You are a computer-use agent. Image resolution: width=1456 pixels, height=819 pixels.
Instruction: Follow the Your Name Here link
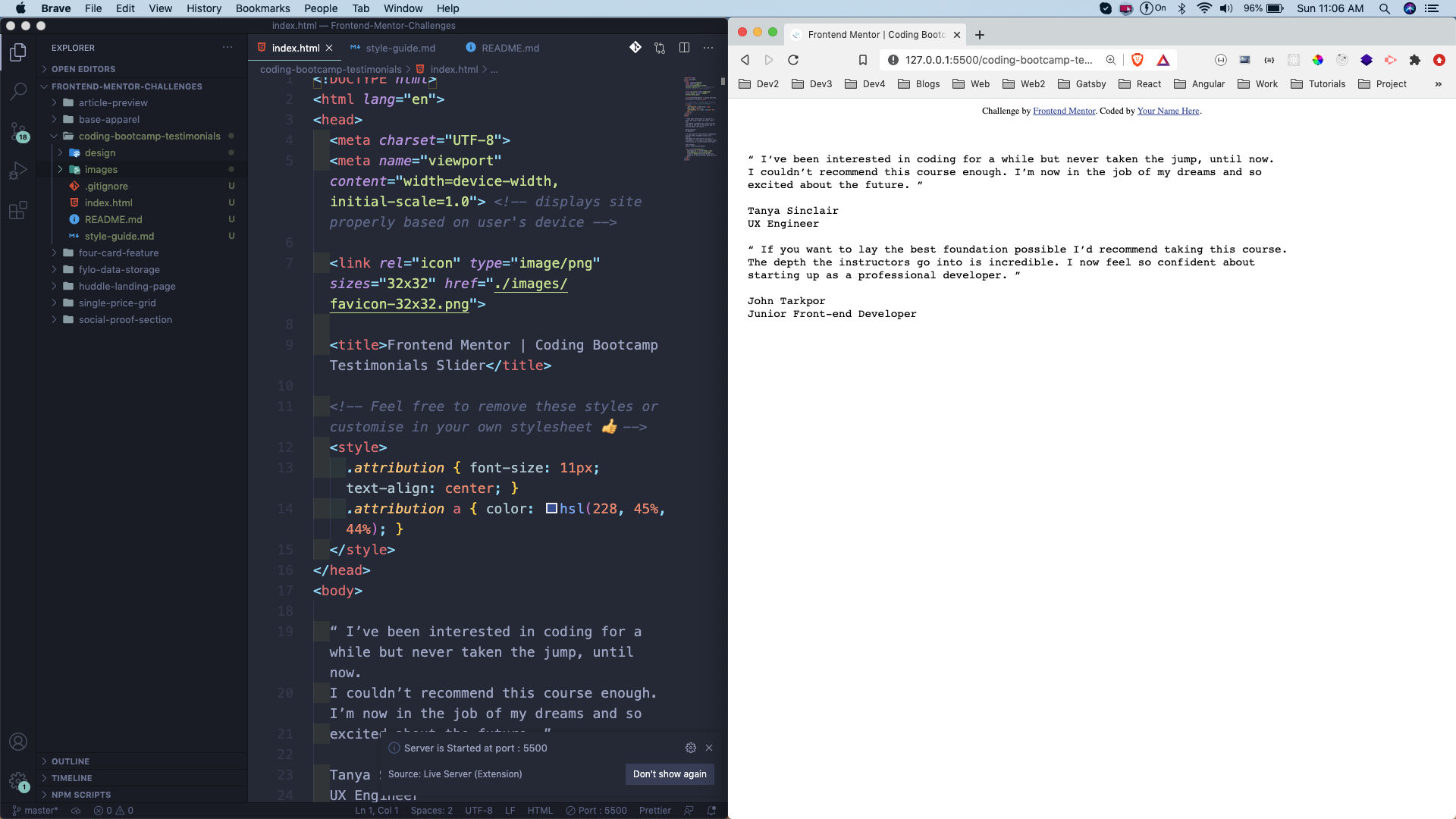1168,111
